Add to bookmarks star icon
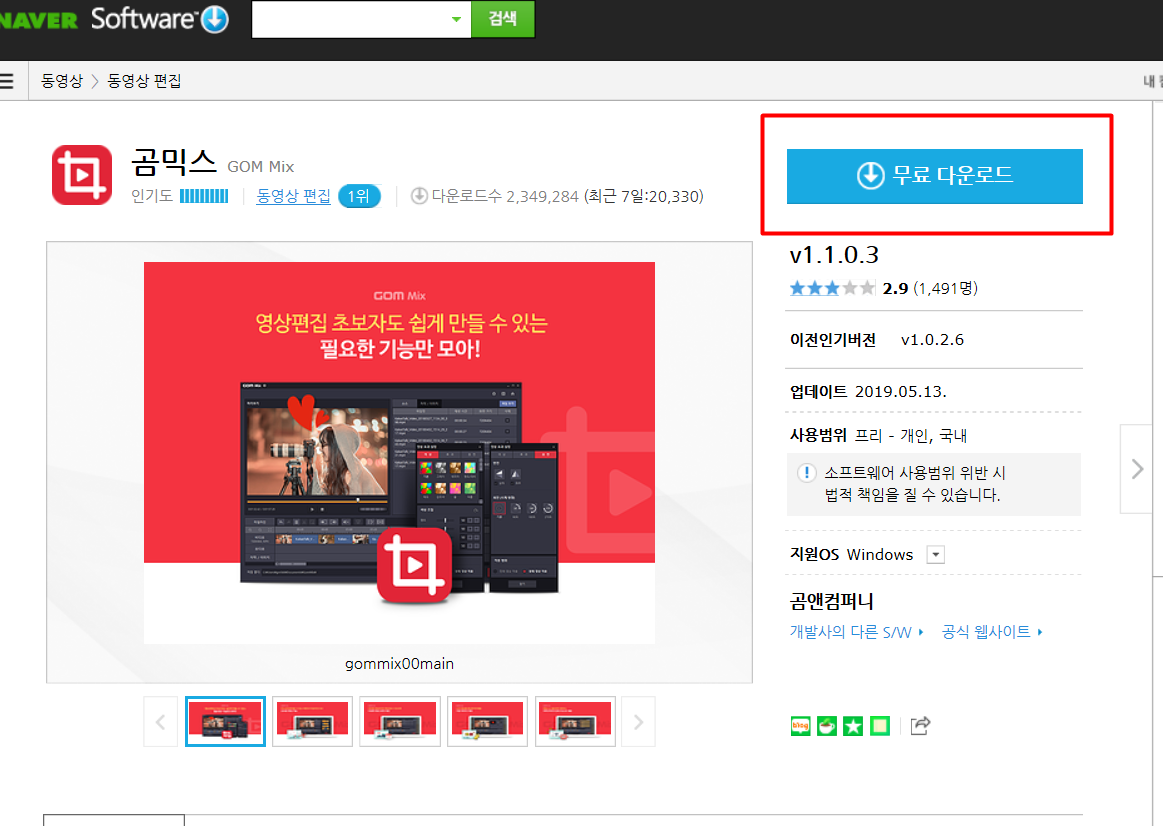 [x=853, y=726]
